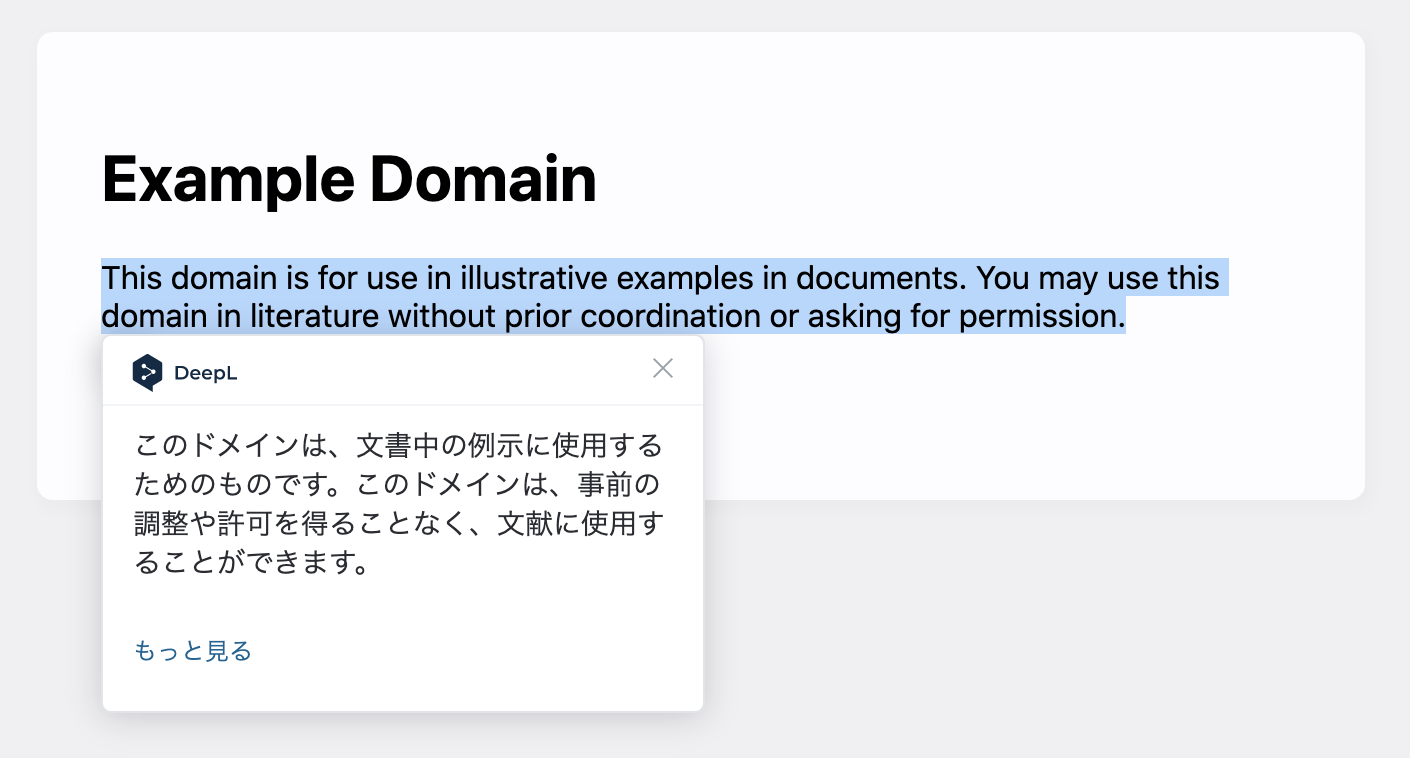Close the DeepL translation popup
1410x758 pixels.
[x=663, y=368]
